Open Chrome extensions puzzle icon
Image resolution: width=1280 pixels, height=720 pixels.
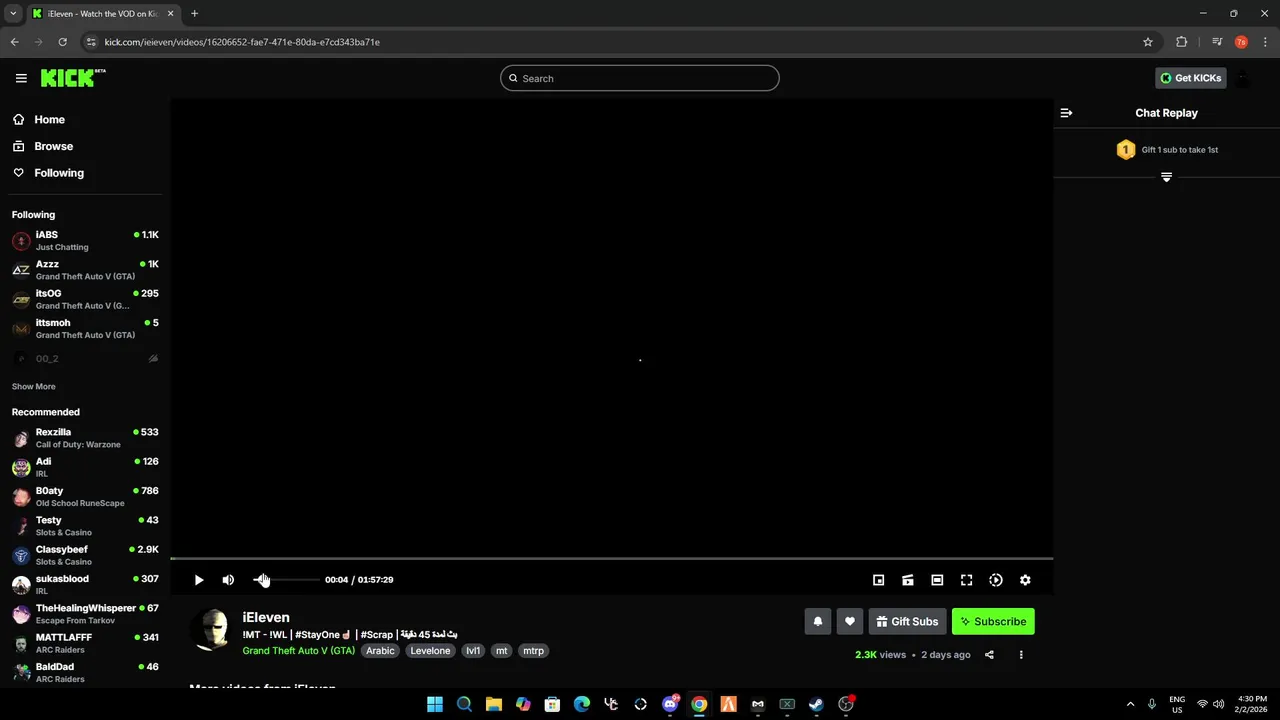pos(1182,42)
